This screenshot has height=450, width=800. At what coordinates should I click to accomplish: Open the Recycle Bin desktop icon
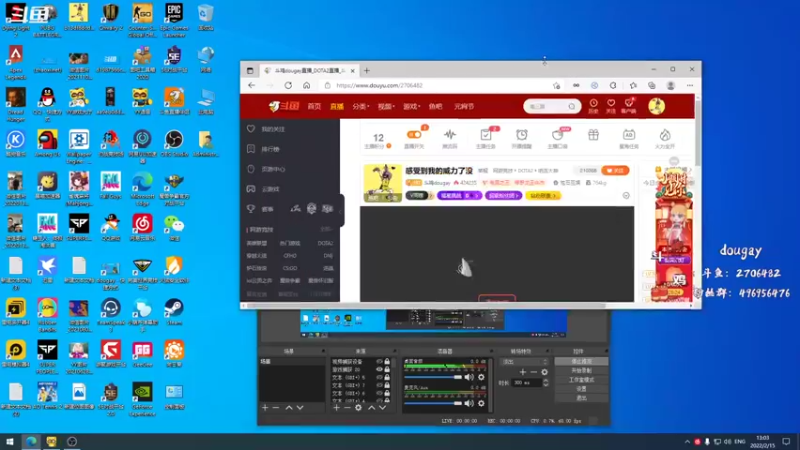(x=206, y=17)
